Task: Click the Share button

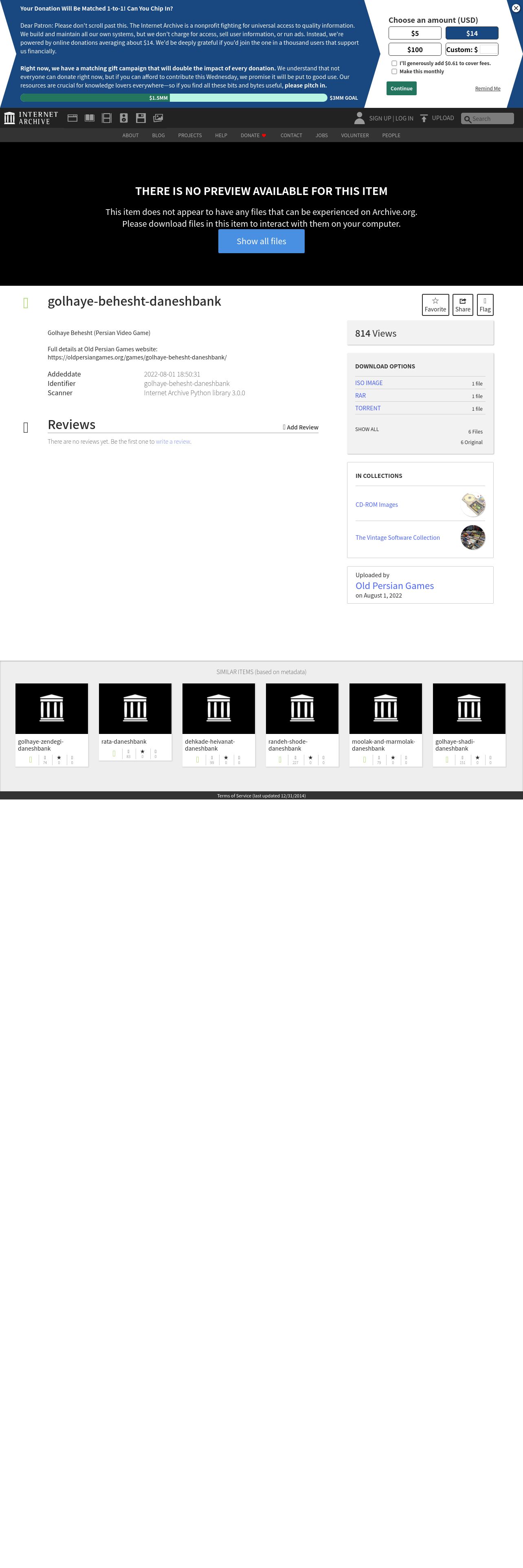Action: [463, 305]
